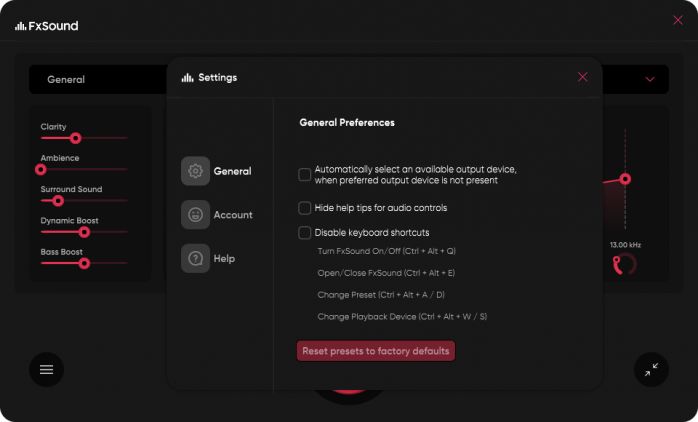Adjust the Dynamic Boost slider handle

pos(84,232)
